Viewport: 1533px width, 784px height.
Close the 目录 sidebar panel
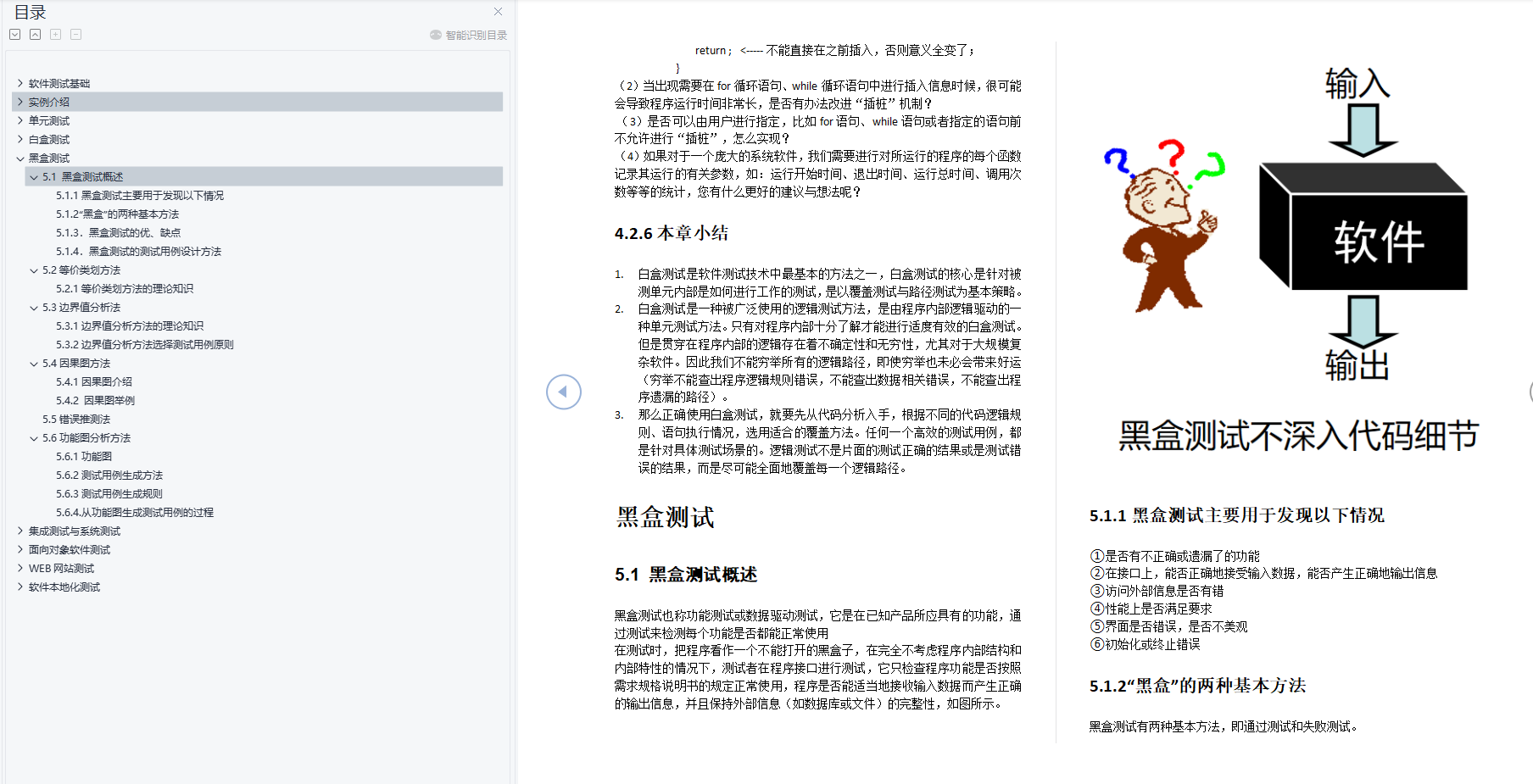(x=498, y=12)
